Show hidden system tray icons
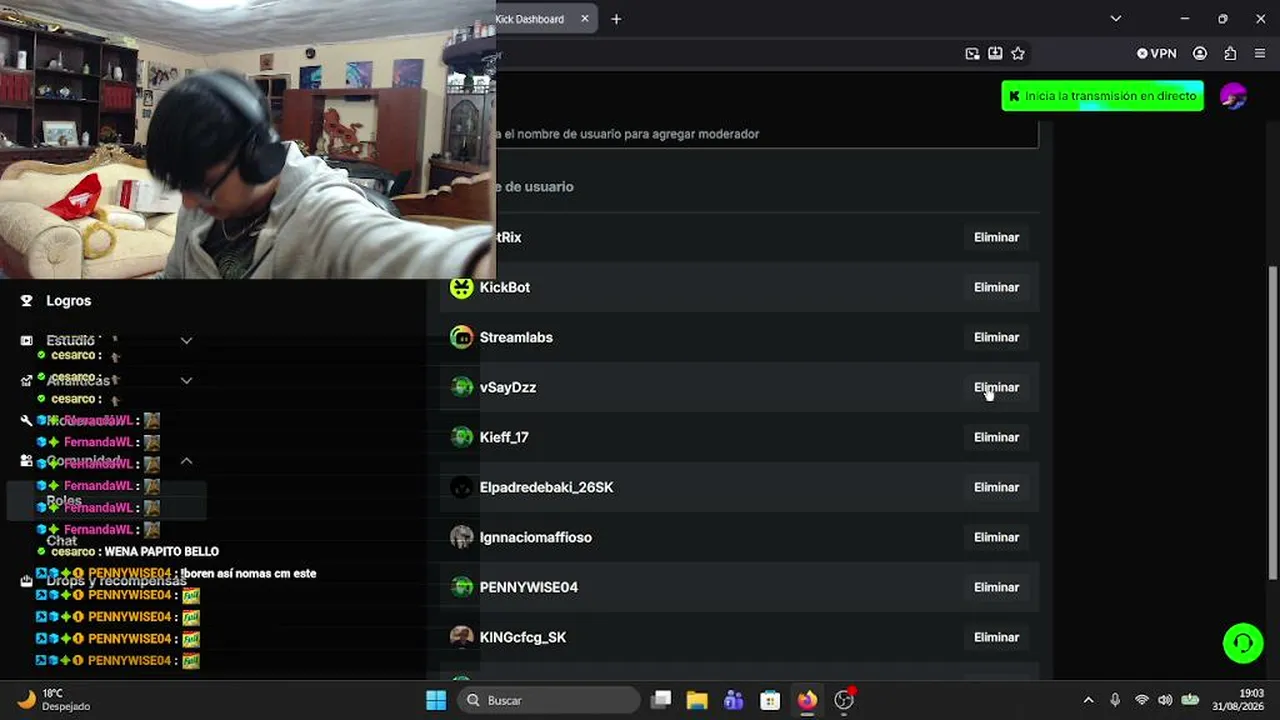Image resolution: width=1280 pixels, height=720 pixels. coord(1088,700)
